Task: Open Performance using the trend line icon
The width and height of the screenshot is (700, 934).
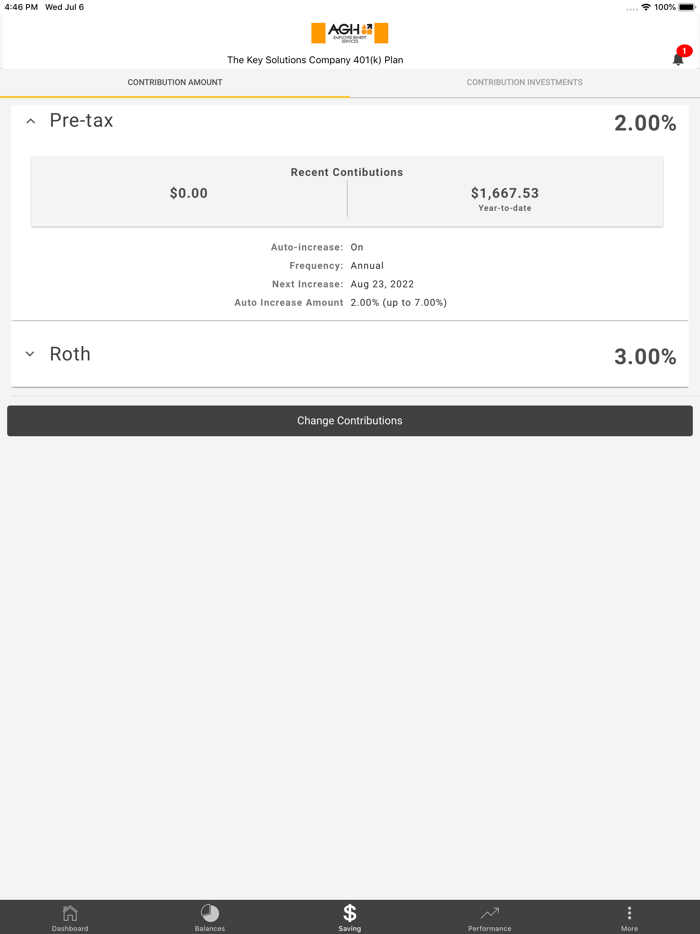Action: [x=489, y=913]
